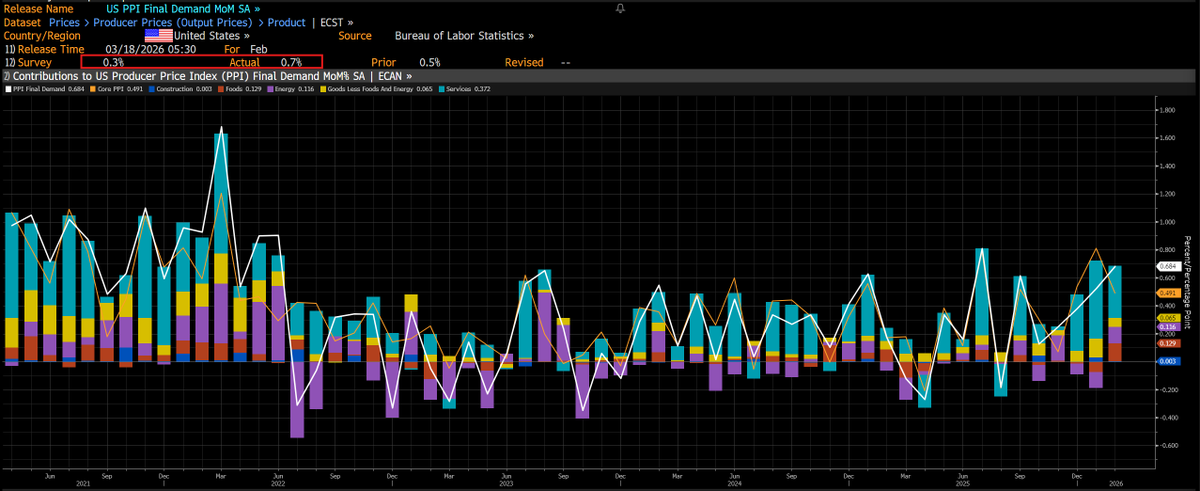Click the purple 0.116 axis value tag
This screenshot has height=491, width=1200.
[1167, 327]
